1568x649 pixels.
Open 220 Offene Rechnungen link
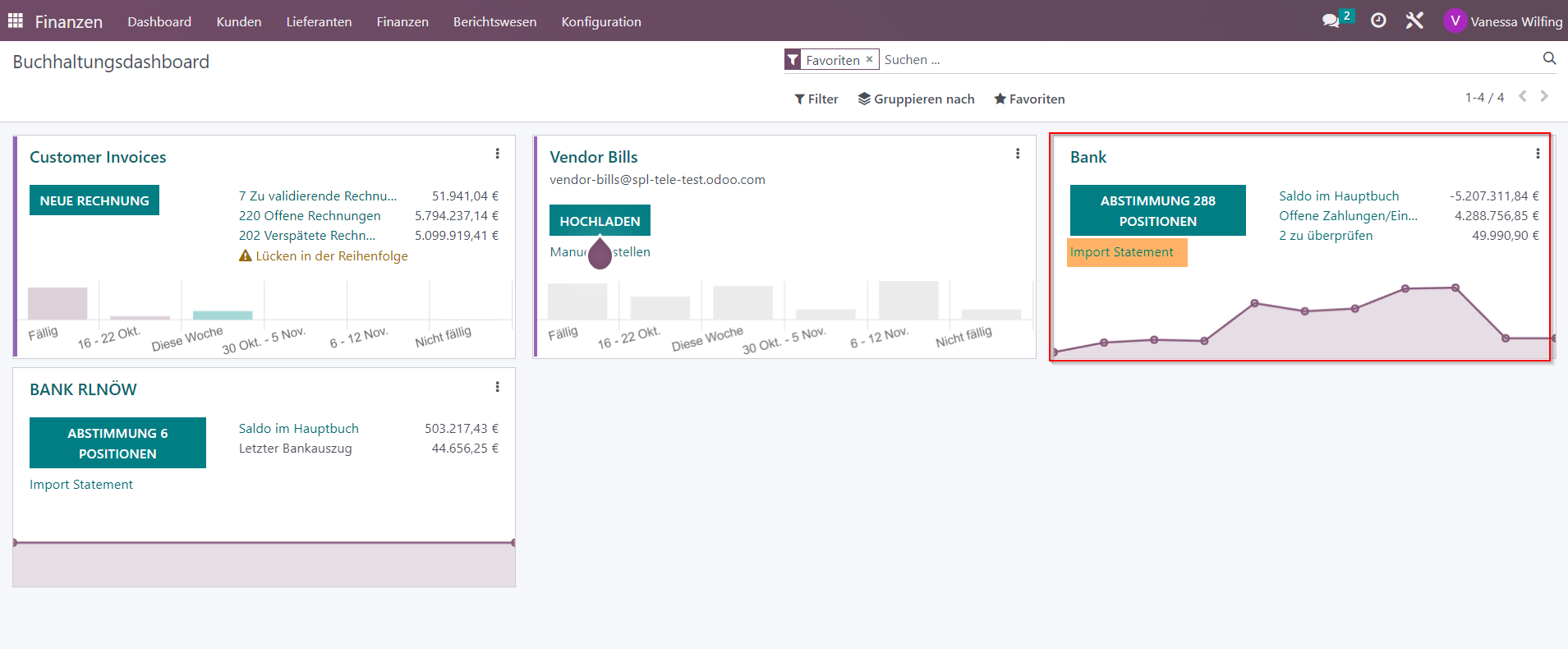(x=310, y=216)
